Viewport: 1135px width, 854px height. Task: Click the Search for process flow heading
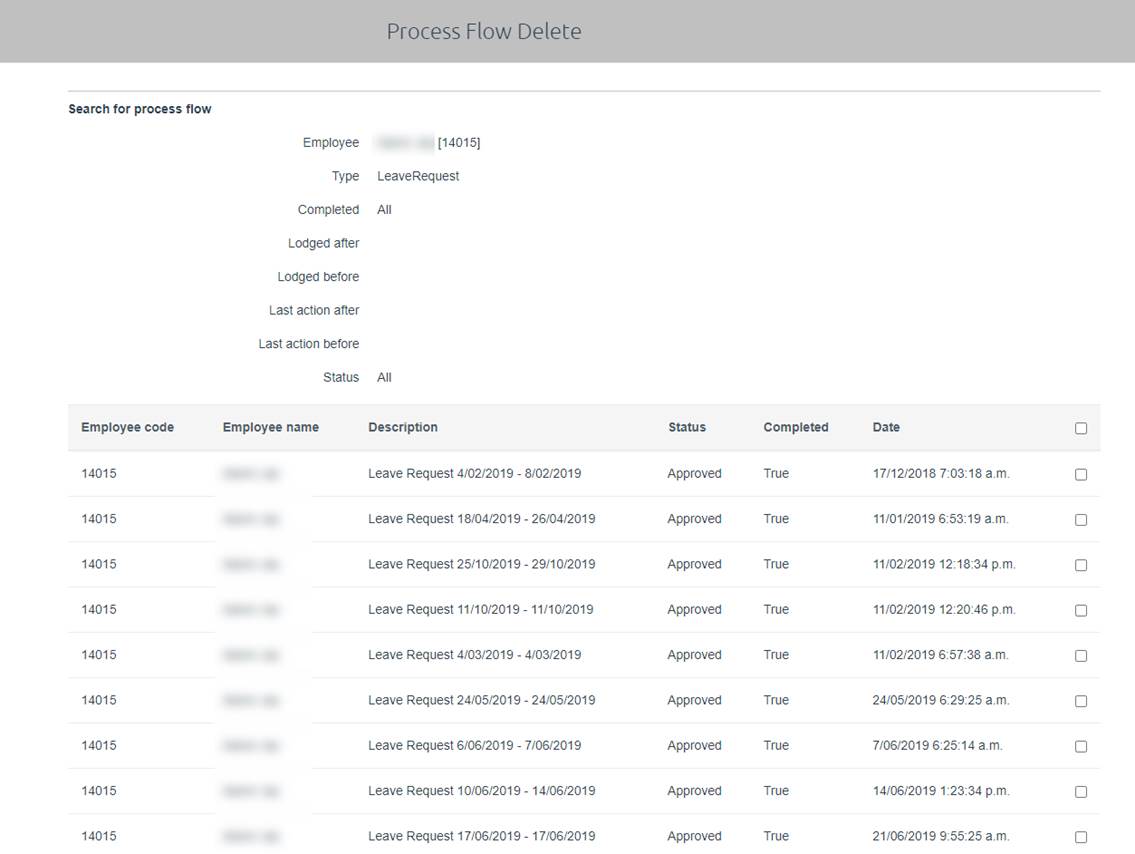[139, 108]
